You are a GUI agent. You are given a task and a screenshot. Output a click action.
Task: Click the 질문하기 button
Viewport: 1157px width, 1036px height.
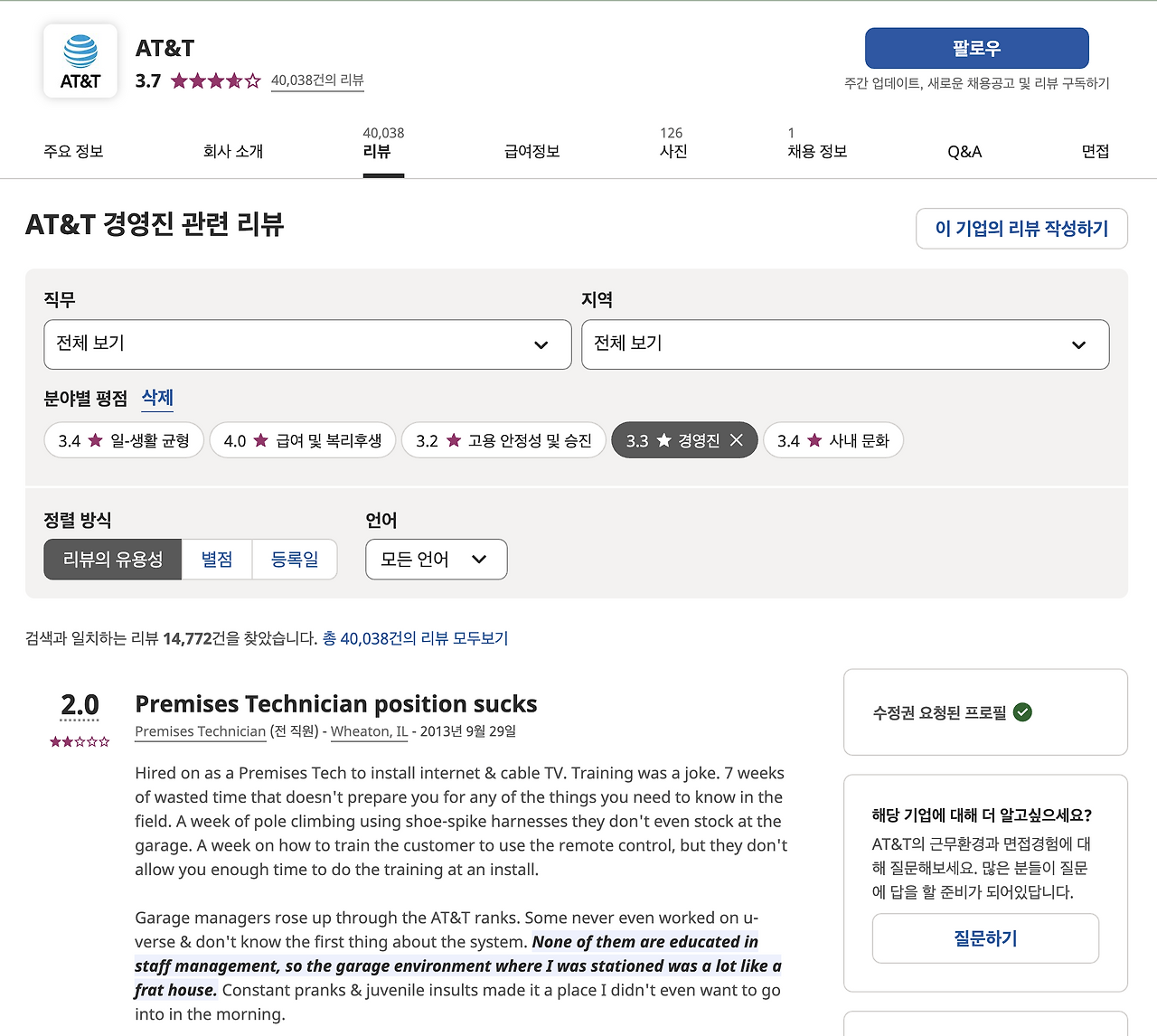pos(985,938)
